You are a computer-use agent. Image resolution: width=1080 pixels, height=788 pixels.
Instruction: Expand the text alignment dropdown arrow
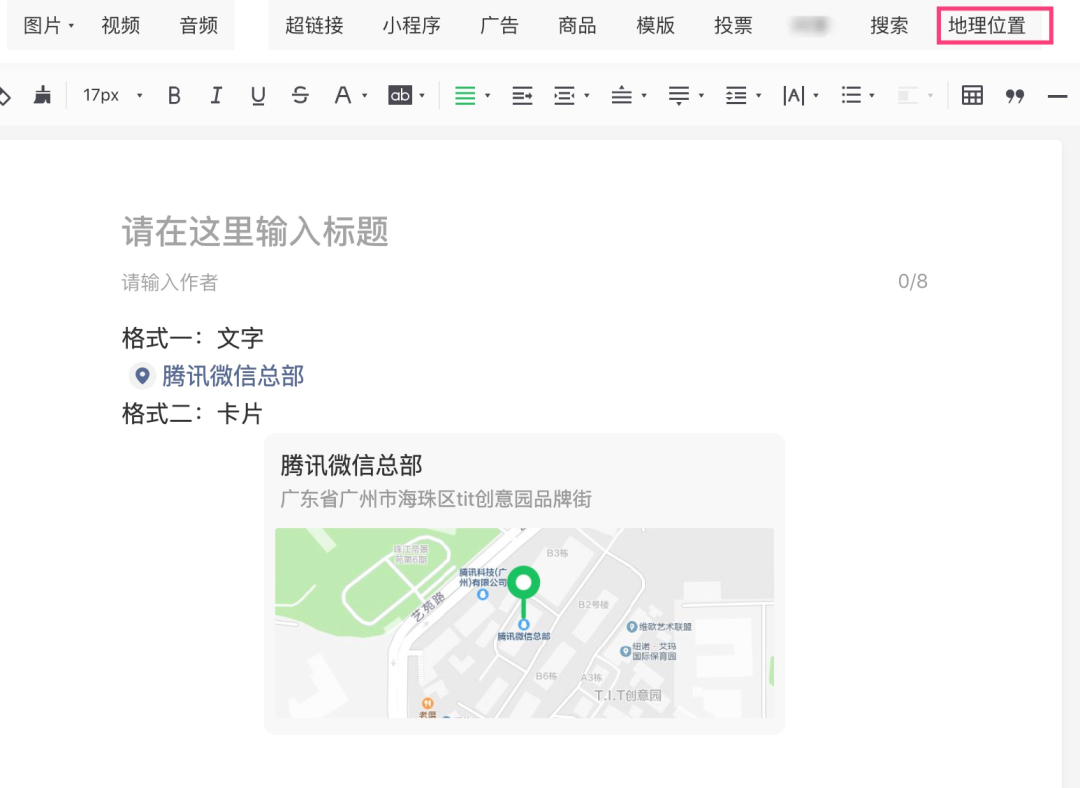[x=488, y=96]
